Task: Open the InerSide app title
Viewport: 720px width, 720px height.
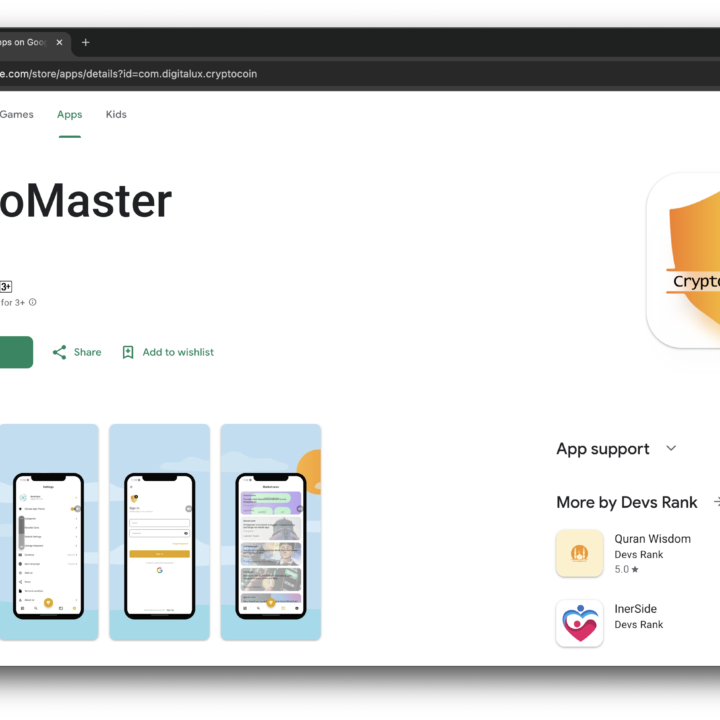Action: [636, 609]
